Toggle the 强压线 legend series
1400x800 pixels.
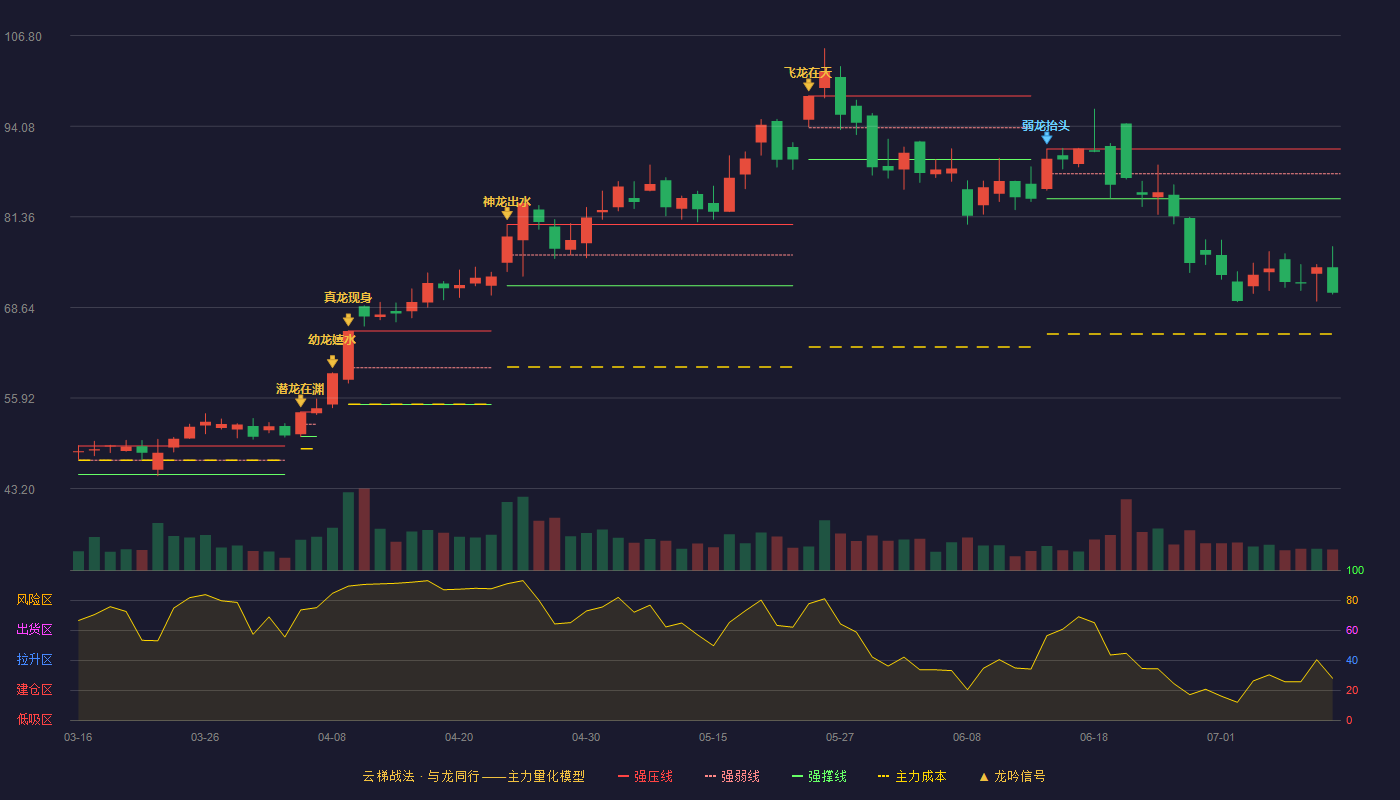coord(645,776)
